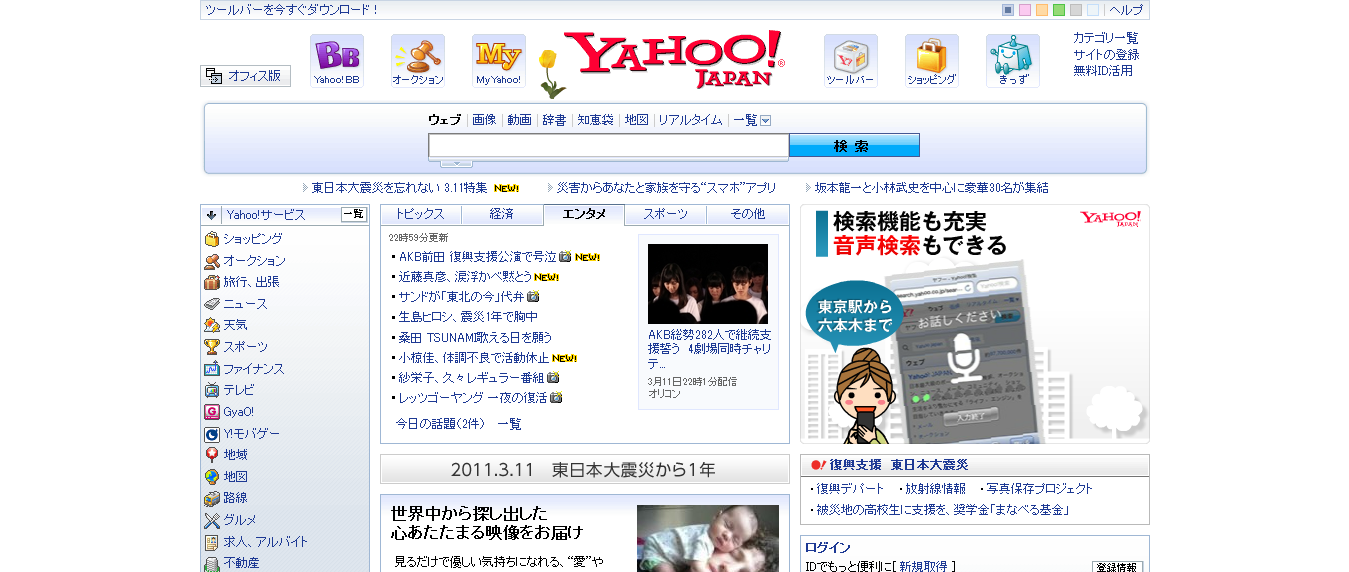Image resolution: width=1349 pixels, height=572 pixels.
Task: Open グルメ in the sidebar
Action: (239, 520)
